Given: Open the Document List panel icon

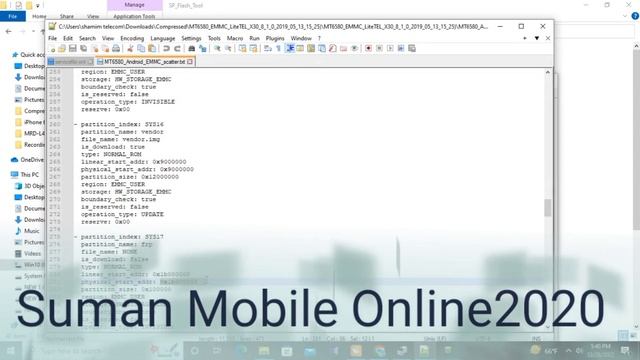Looking at the screenshot, I should click(x=322, y=49).
